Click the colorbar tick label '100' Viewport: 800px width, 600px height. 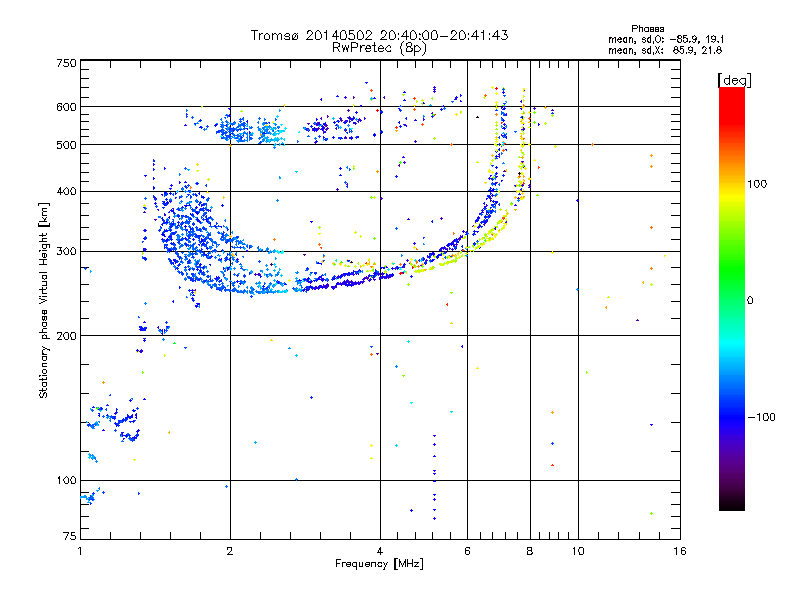(757, 184)
